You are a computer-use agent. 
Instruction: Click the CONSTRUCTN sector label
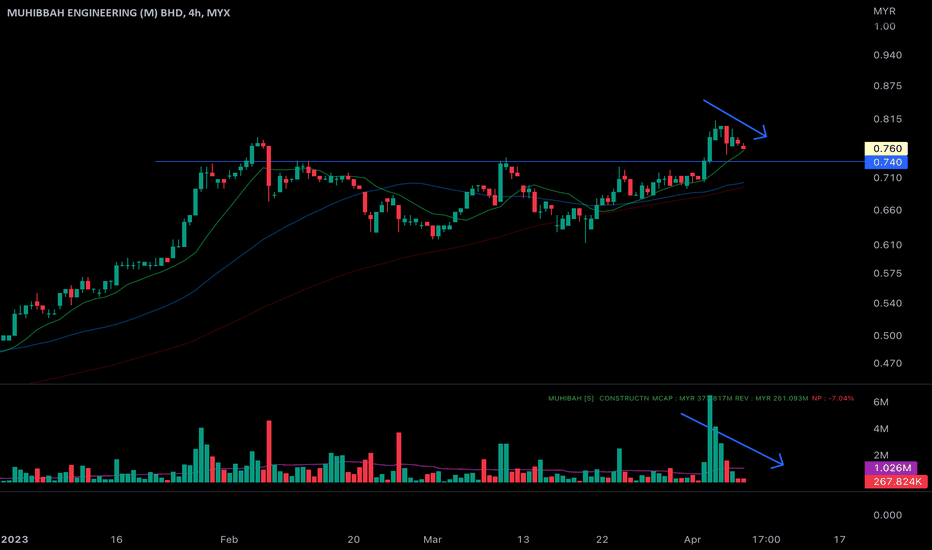click(624, 398)
